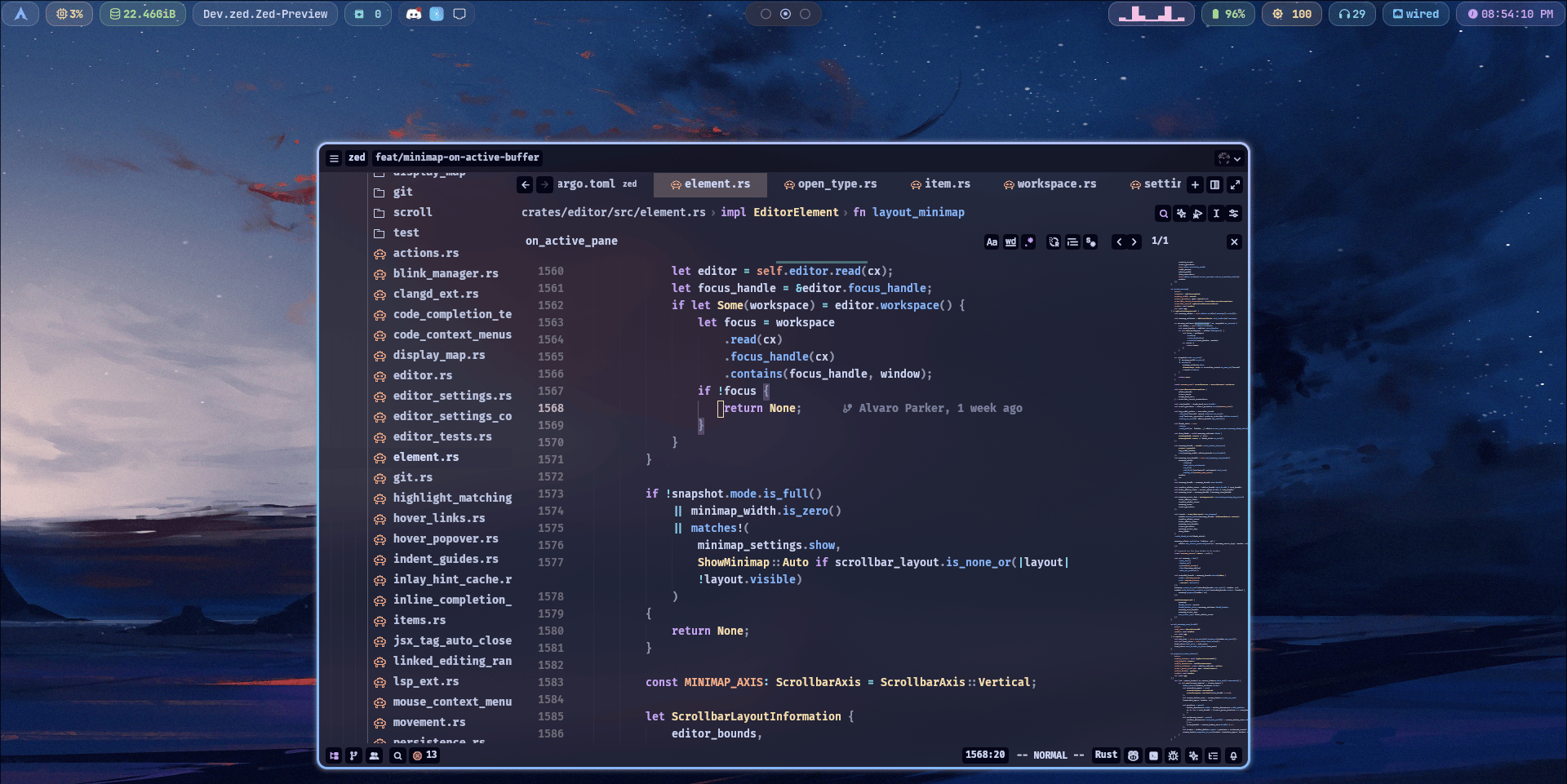This screenshot has width=1567, height=784.
Task: Open the assistant panel icon in status bar
Action: click(x=1192, y=755)
